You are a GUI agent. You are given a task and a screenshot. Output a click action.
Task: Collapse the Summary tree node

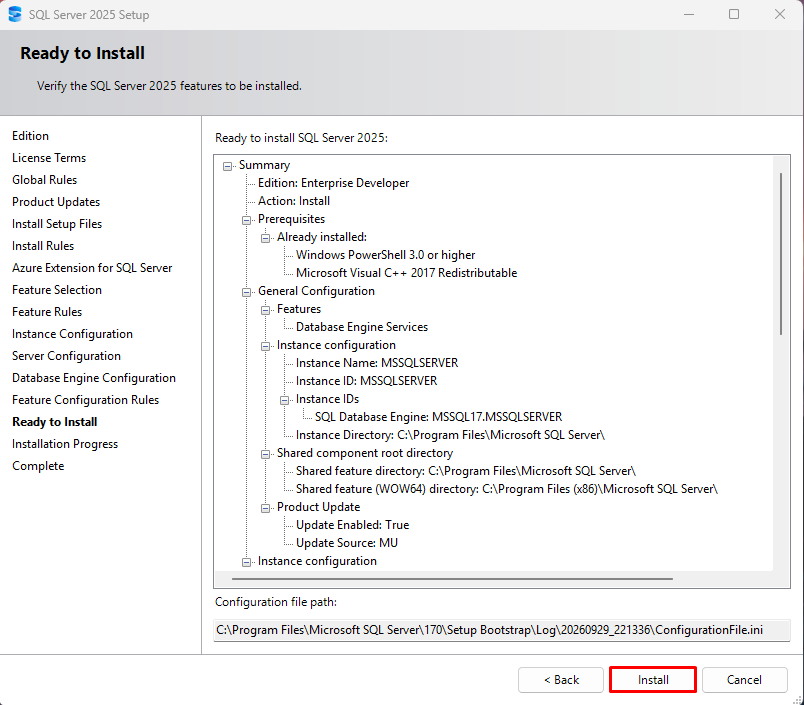tap(227, 166)
